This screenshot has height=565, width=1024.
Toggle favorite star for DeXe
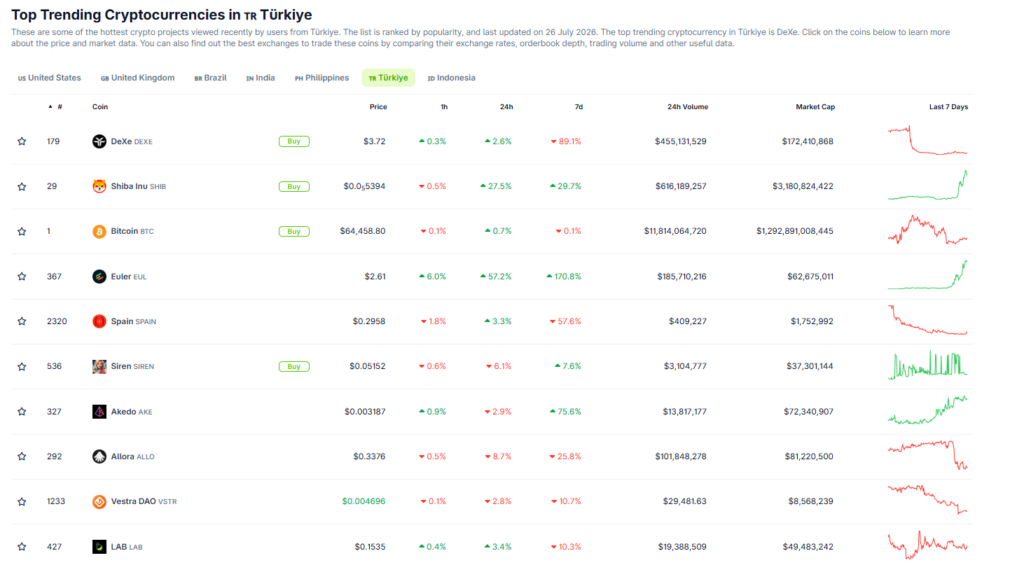[22, 141]
